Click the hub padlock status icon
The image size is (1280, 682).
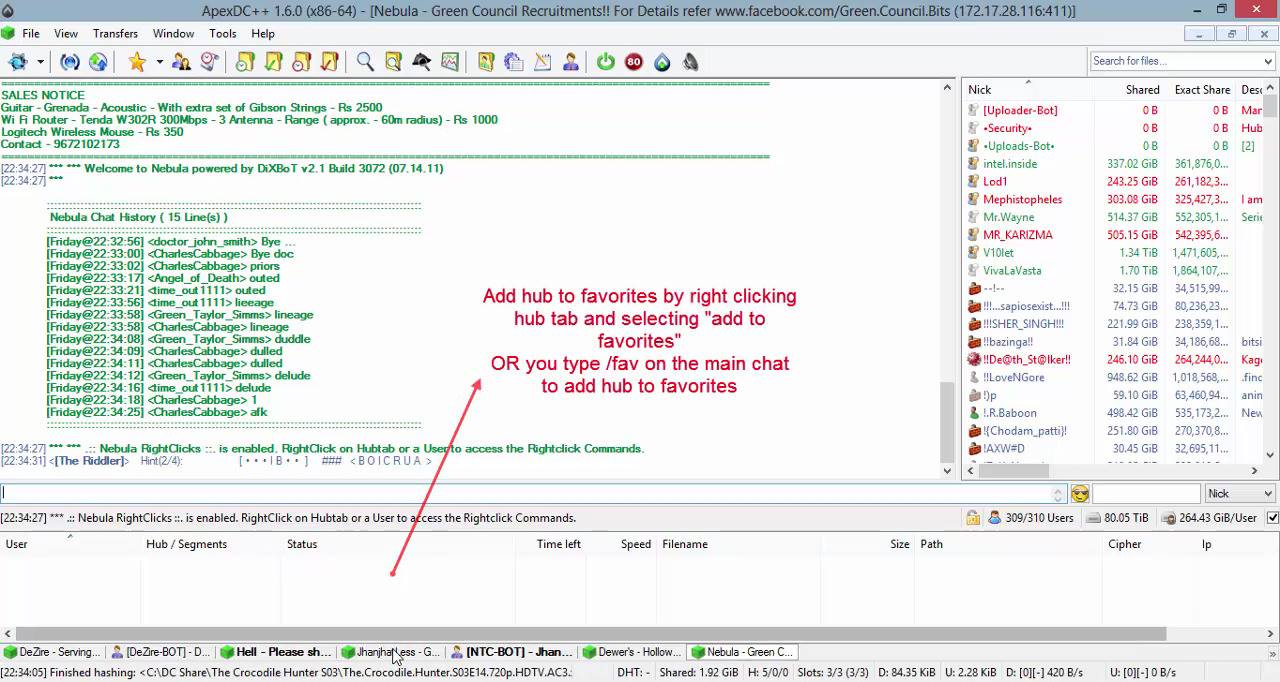[972, 518]
